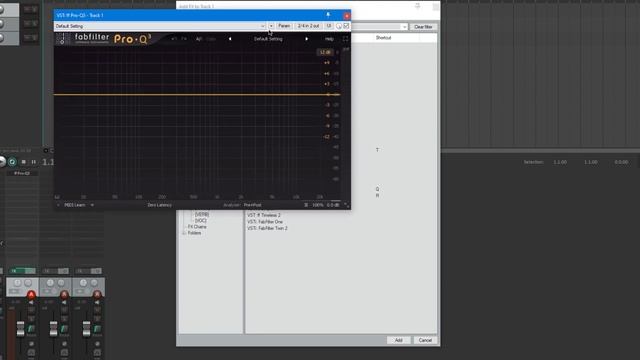Click Add in the Add FX window
Screen dimensions: 640x360
point(398,340)
